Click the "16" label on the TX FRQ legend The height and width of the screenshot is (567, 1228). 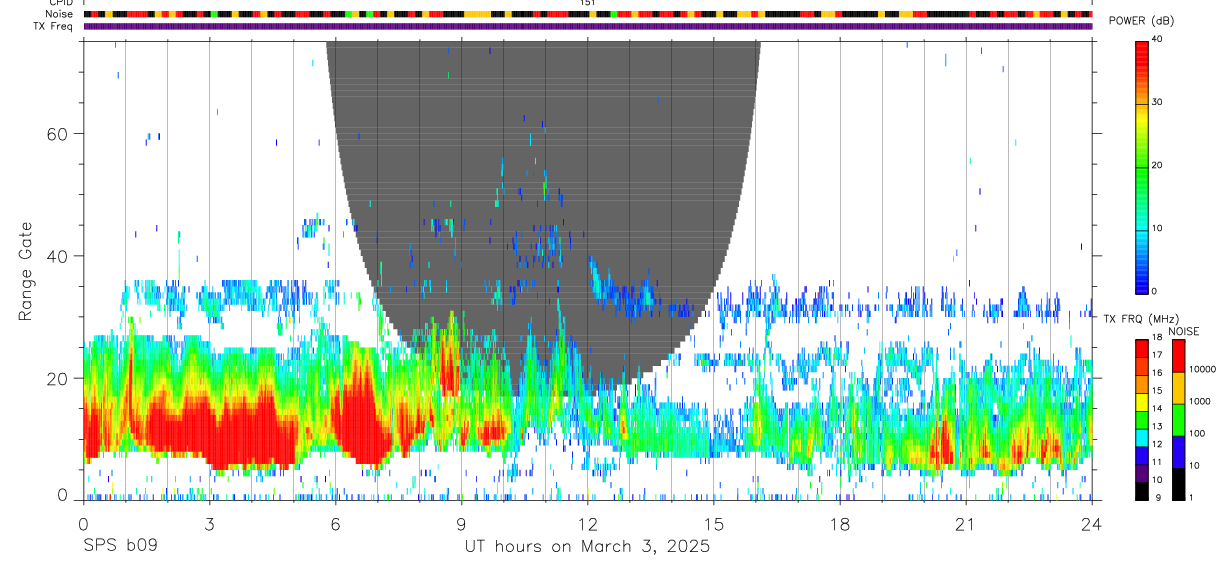coord(1157,373)
